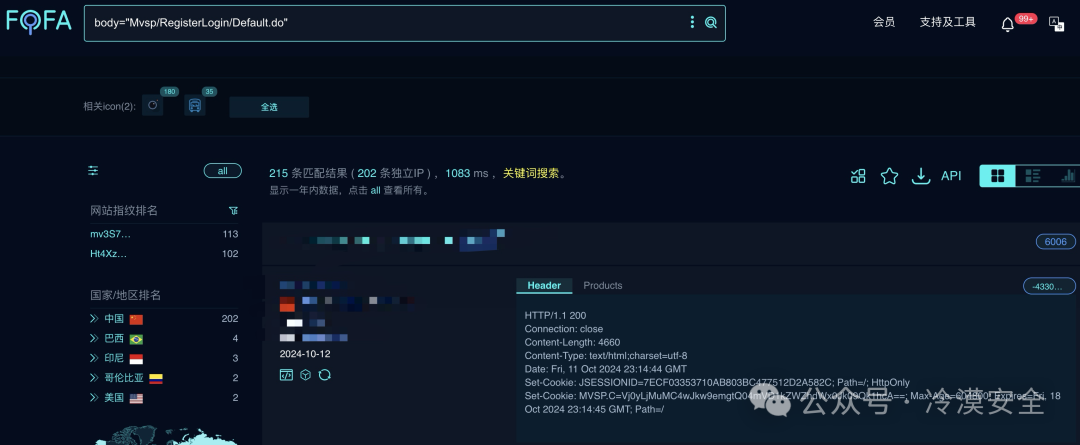
Task: Click the 关键词搜索 keyword search link
Action: [531, 174]
